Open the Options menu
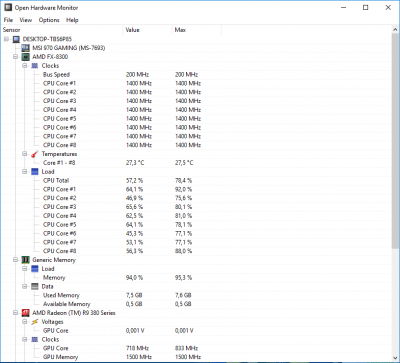This screenshot has height=363, width=400. point(49,20)
